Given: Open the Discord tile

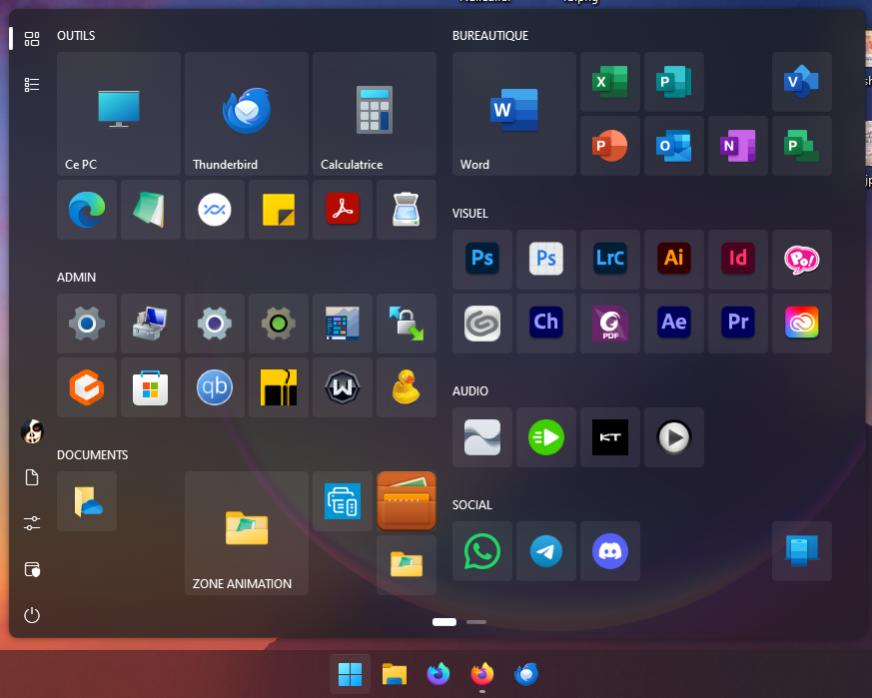Looking at the screenshot, I should 610,551.
